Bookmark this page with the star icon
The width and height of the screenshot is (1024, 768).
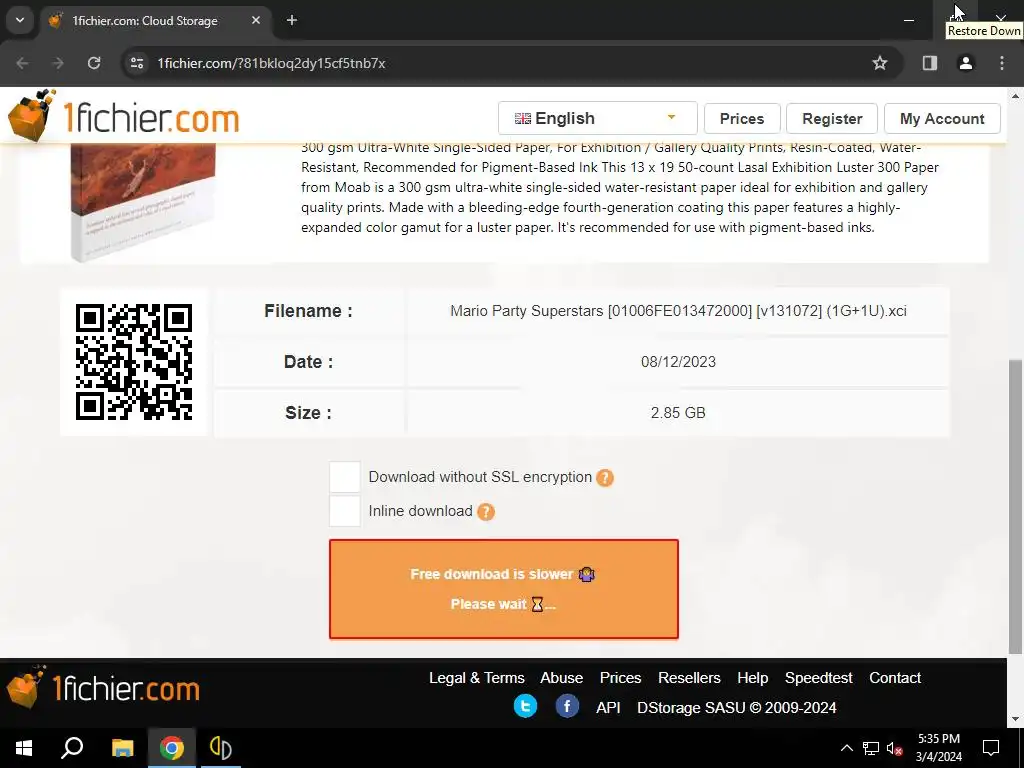pos(880,63)
